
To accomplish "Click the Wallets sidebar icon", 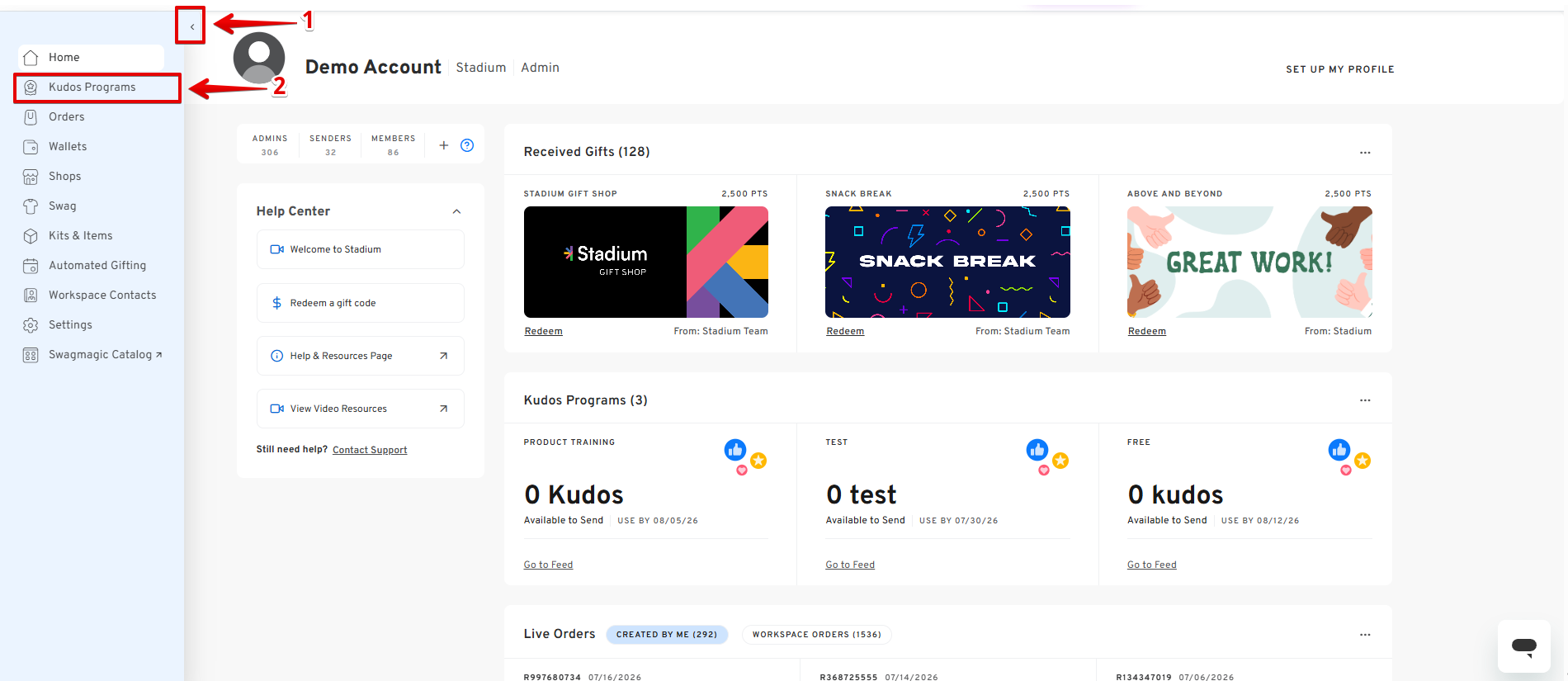I will (x=31, y=147).
